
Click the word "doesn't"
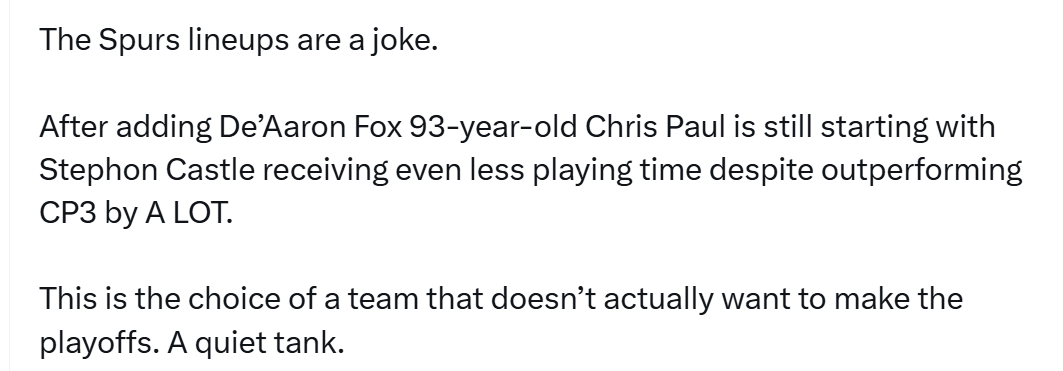tap(542, 299)
